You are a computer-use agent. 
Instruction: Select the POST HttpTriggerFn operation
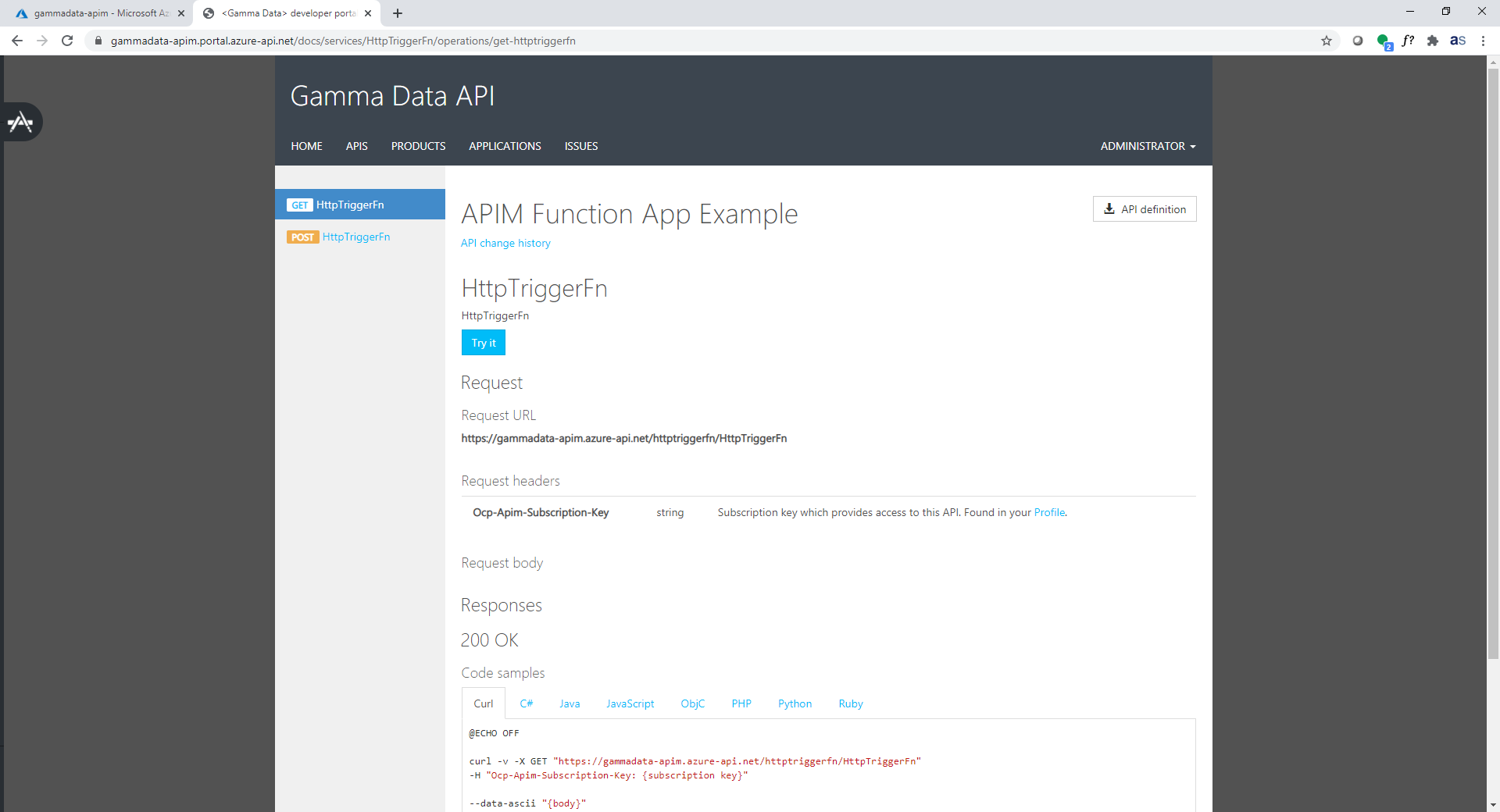360,237
